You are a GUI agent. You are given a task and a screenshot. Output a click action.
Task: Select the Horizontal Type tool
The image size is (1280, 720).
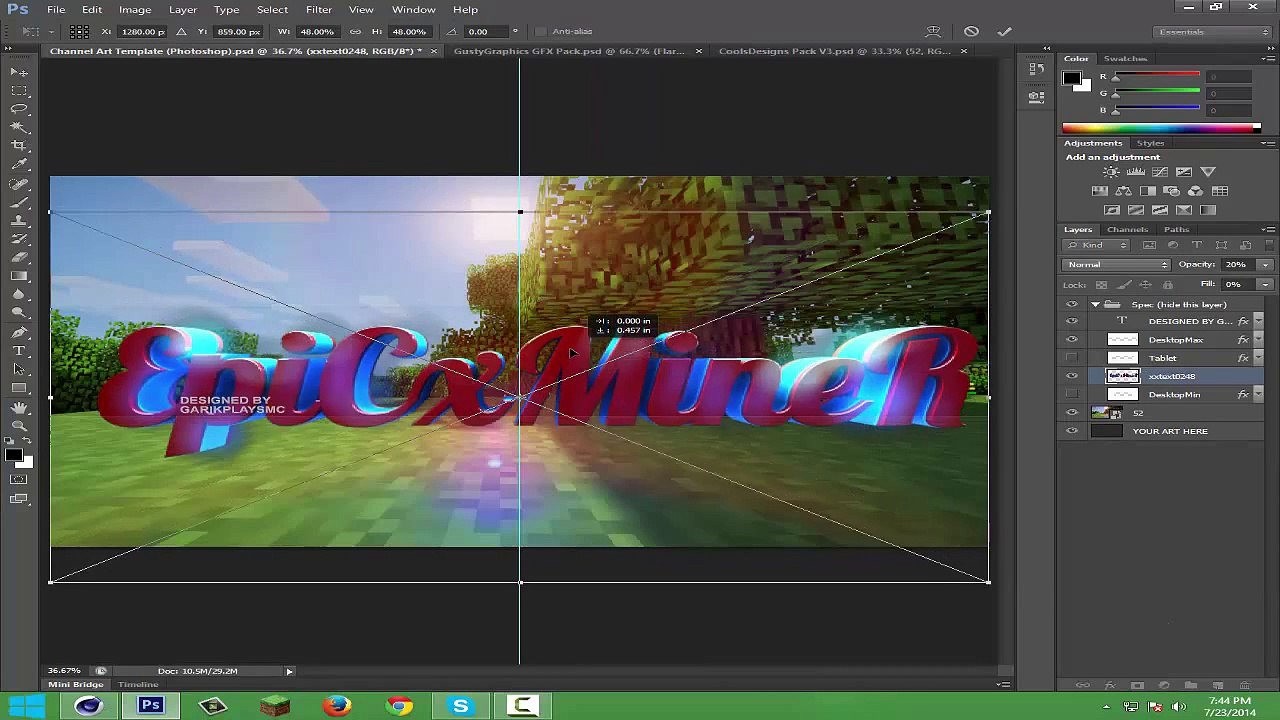coord(19,351)
